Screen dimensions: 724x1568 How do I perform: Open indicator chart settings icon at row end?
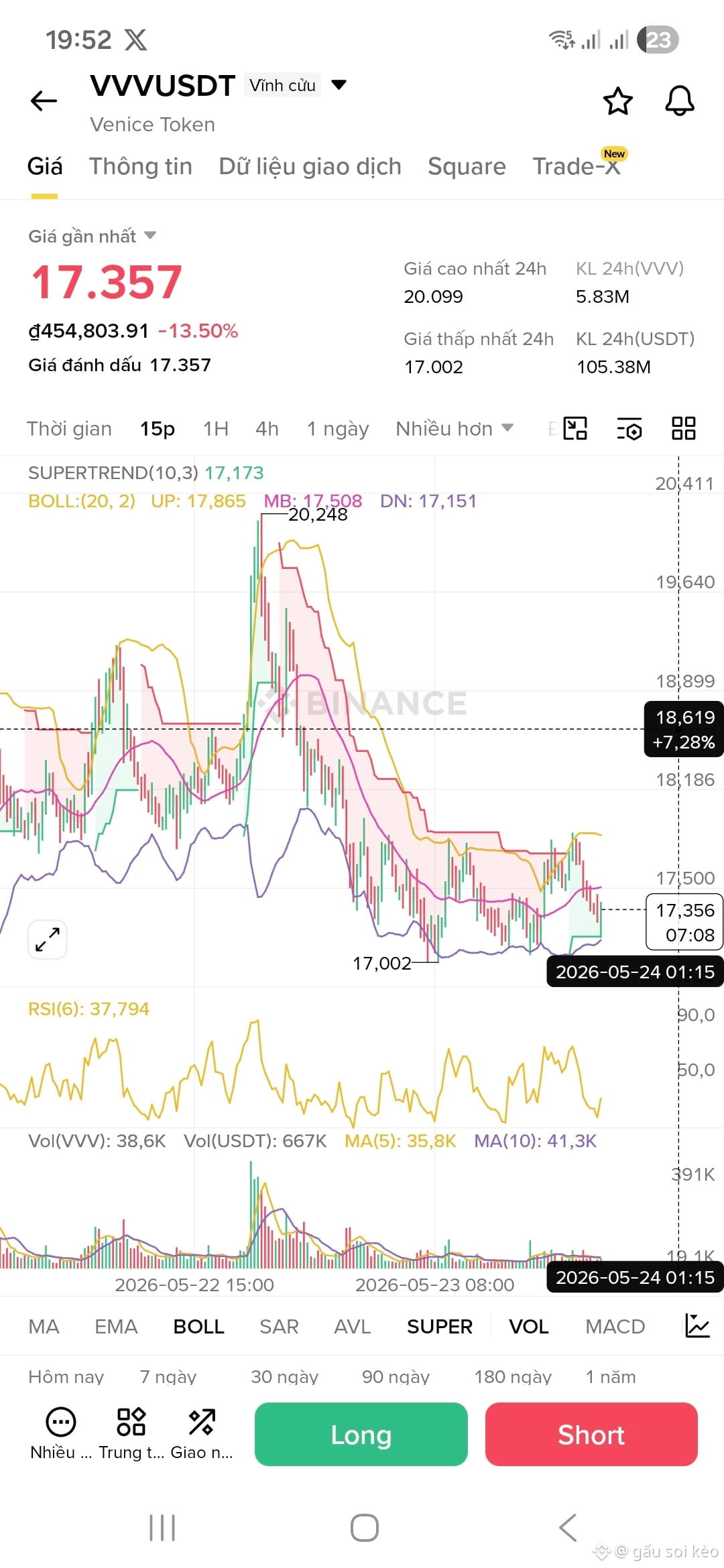(697, 1325)
